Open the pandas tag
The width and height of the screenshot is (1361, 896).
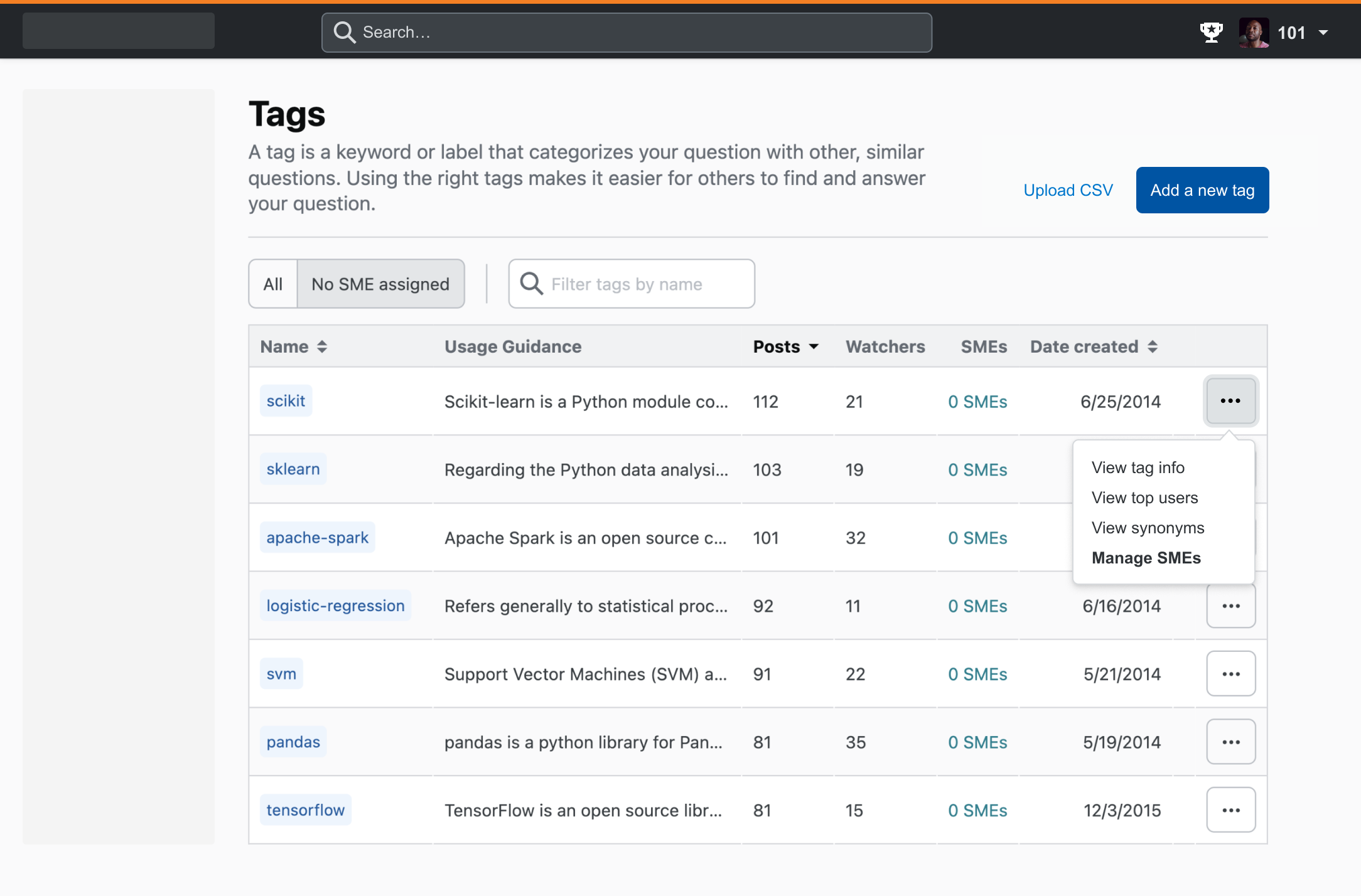[293, 742]
